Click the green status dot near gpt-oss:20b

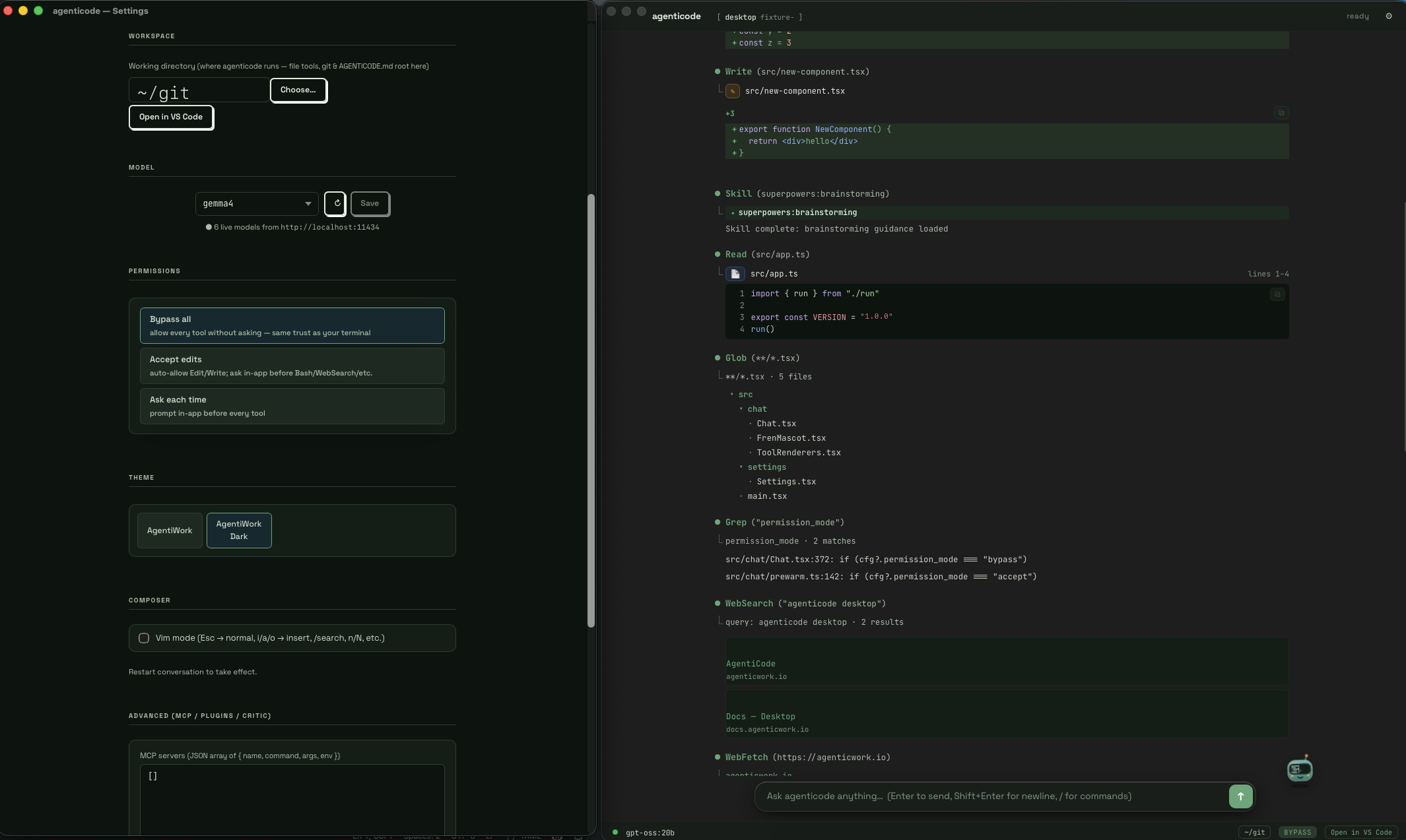click(x=615, y=832)
